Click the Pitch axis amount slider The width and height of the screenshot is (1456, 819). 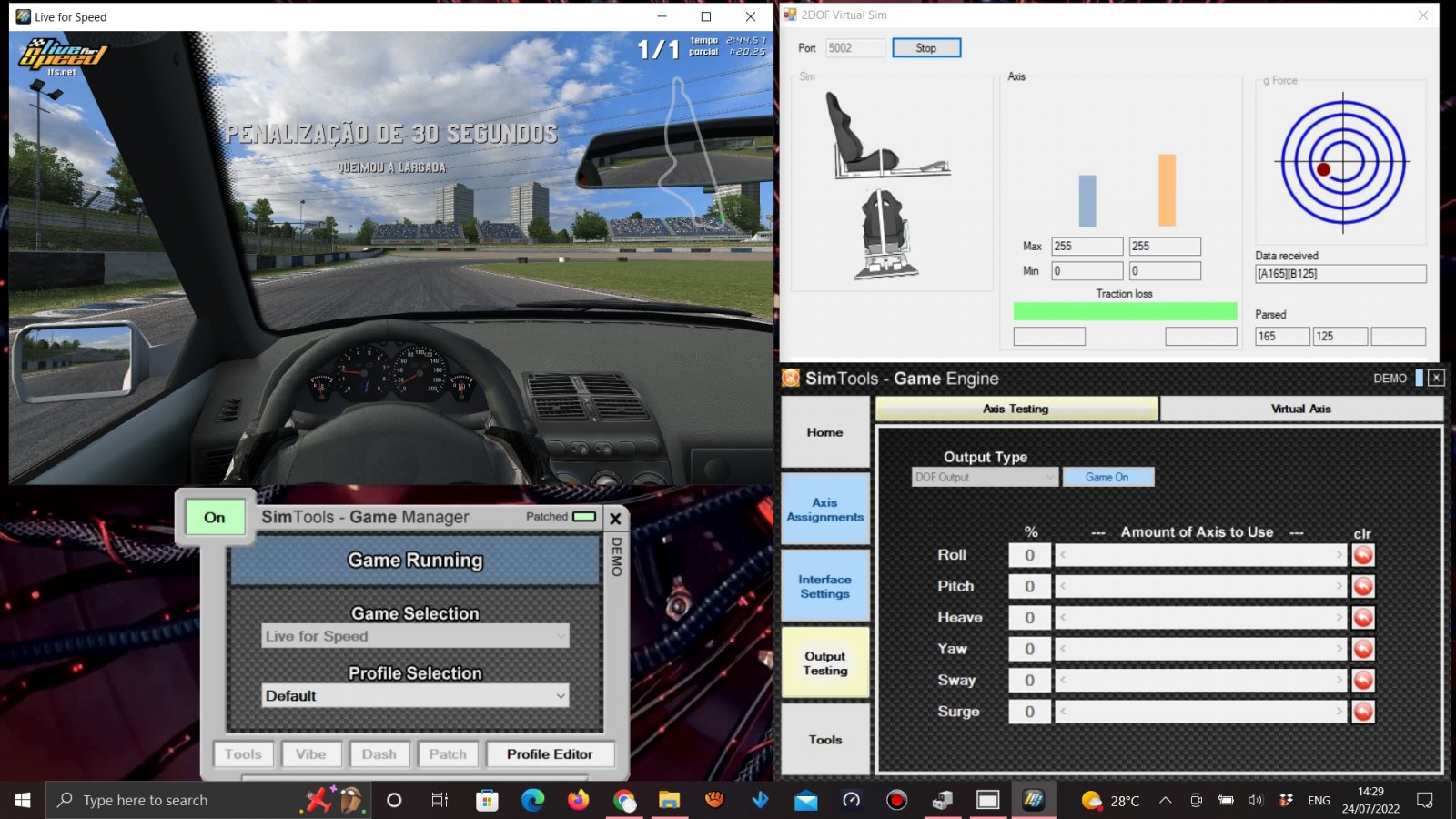click(x=1200, y=586)
